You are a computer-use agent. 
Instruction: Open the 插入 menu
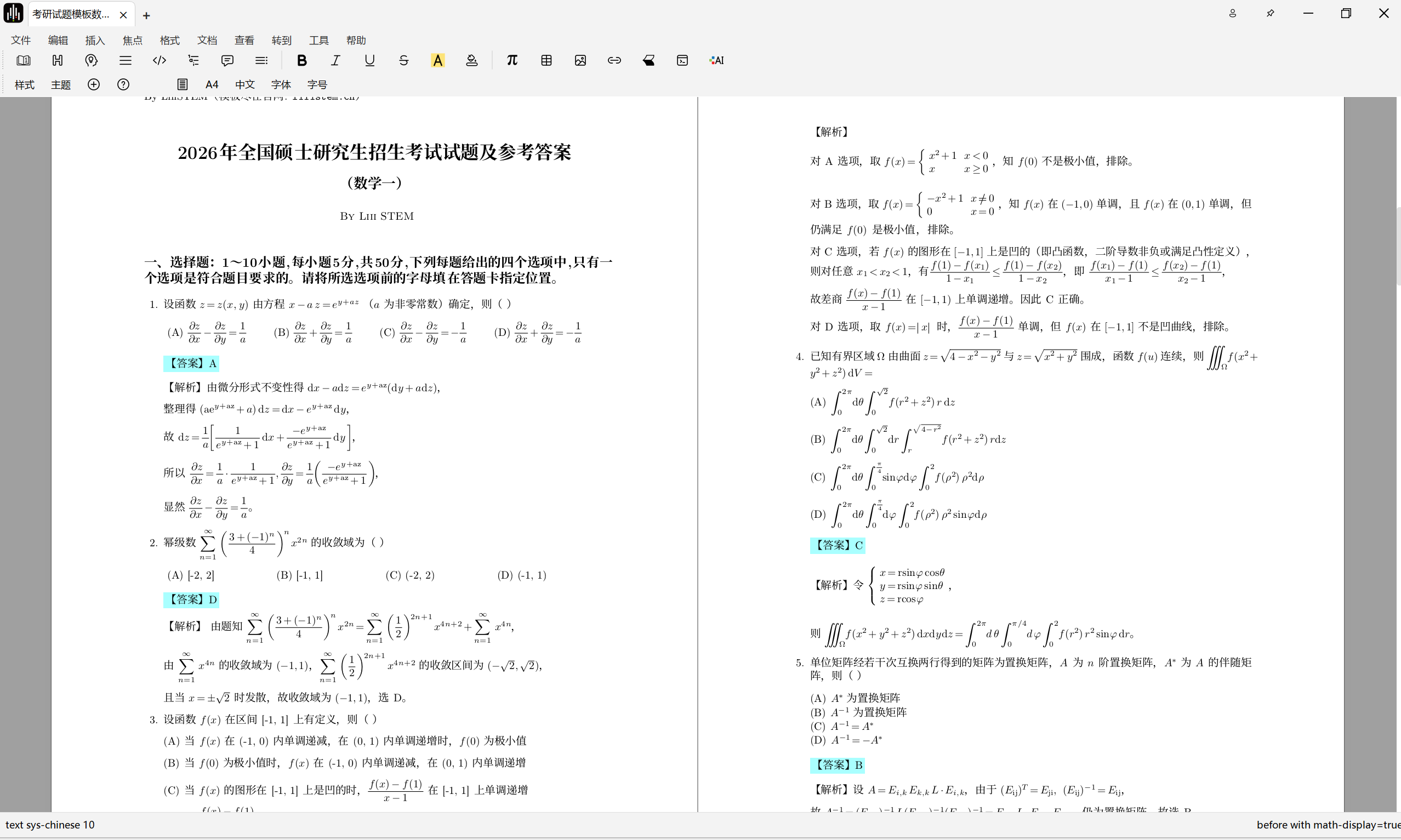pos(94,39)
